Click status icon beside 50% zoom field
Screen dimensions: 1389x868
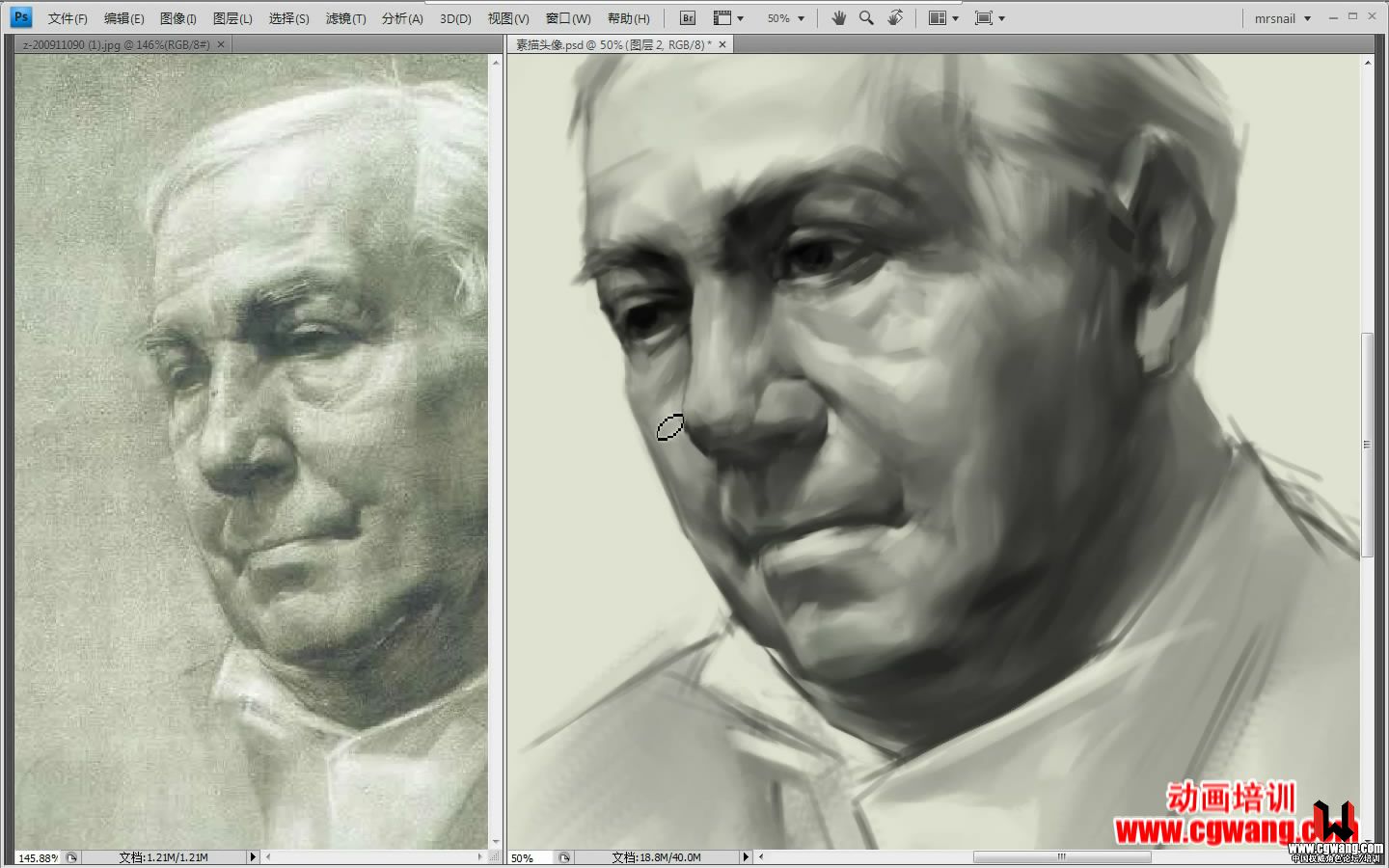564,857
